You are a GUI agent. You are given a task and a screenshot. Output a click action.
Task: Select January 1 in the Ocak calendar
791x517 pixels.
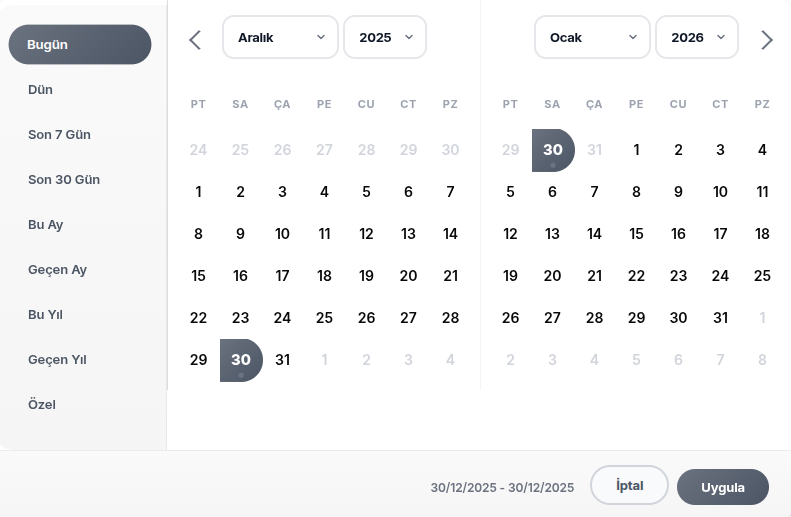click(x=636, y=150)
